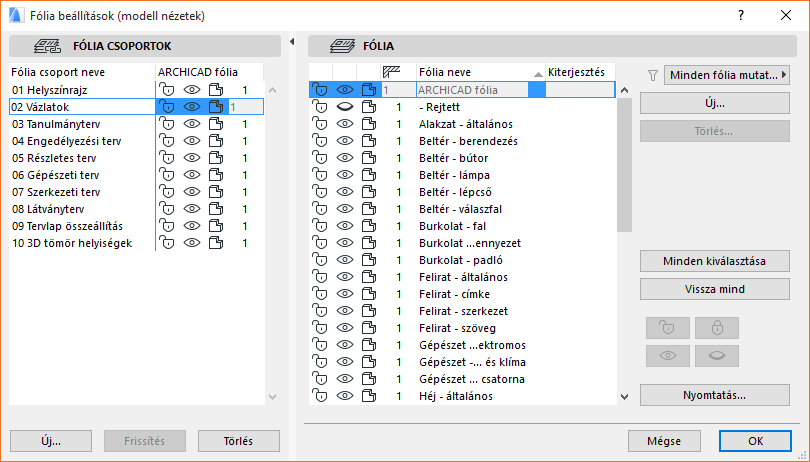Click Új... button for new layer

(714, 103)
